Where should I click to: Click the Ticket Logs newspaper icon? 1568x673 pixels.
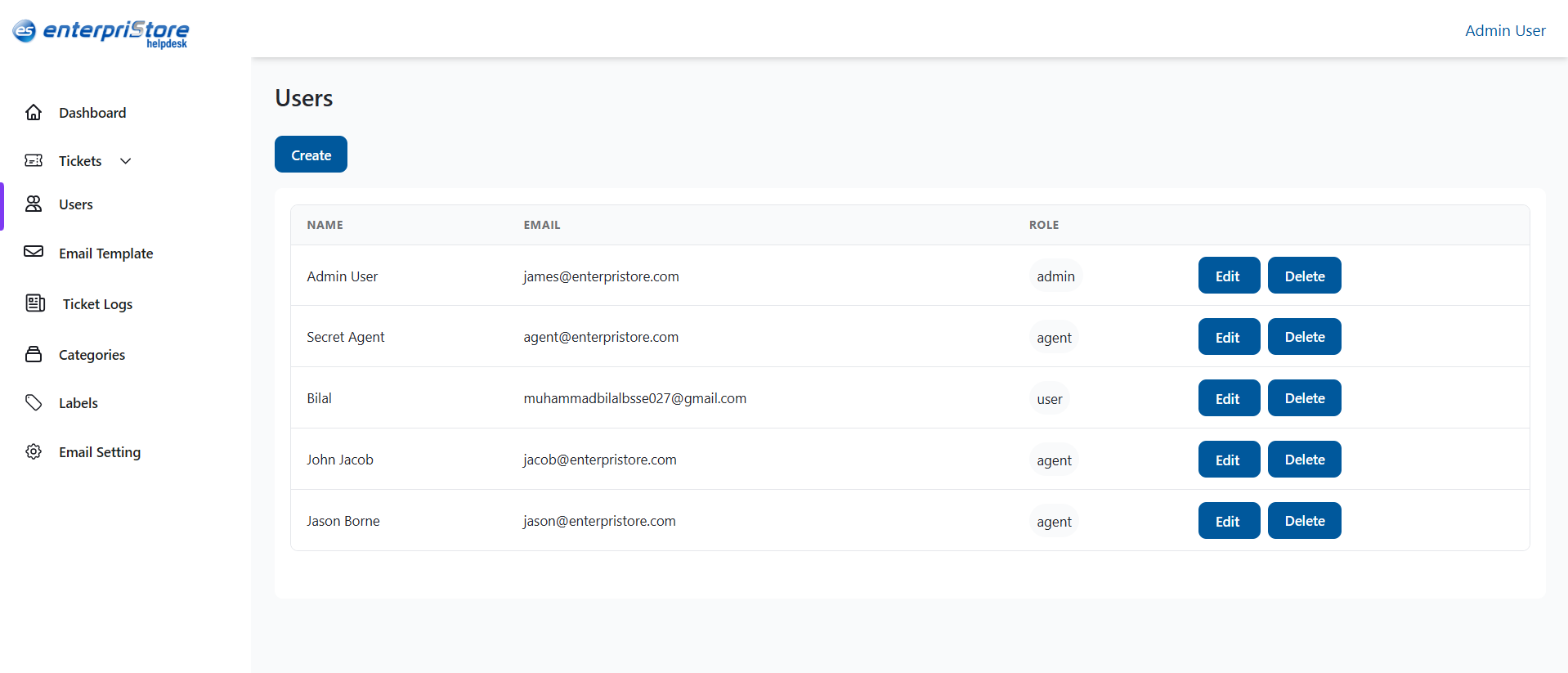click(35, 303)
